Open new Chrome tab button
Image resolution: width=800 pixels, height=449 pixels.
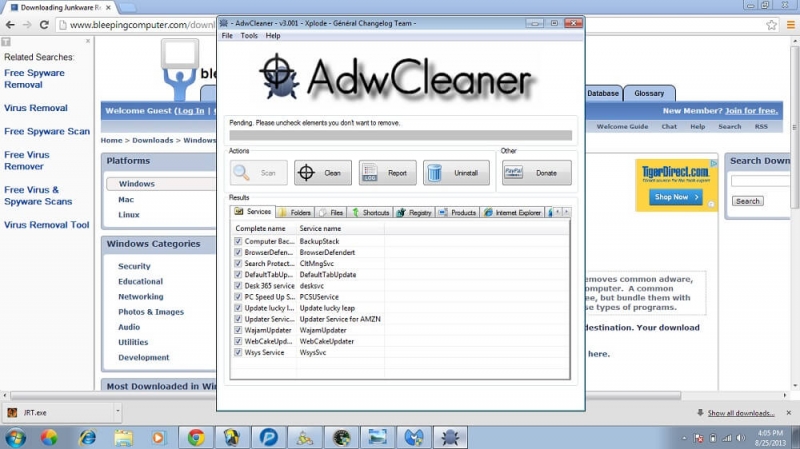(x=128, y=8)
